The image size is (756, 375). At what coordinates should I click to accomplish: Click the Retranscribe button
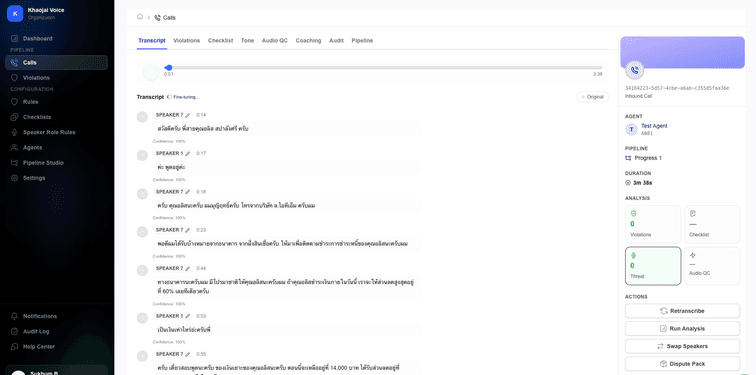coord(682,311)
